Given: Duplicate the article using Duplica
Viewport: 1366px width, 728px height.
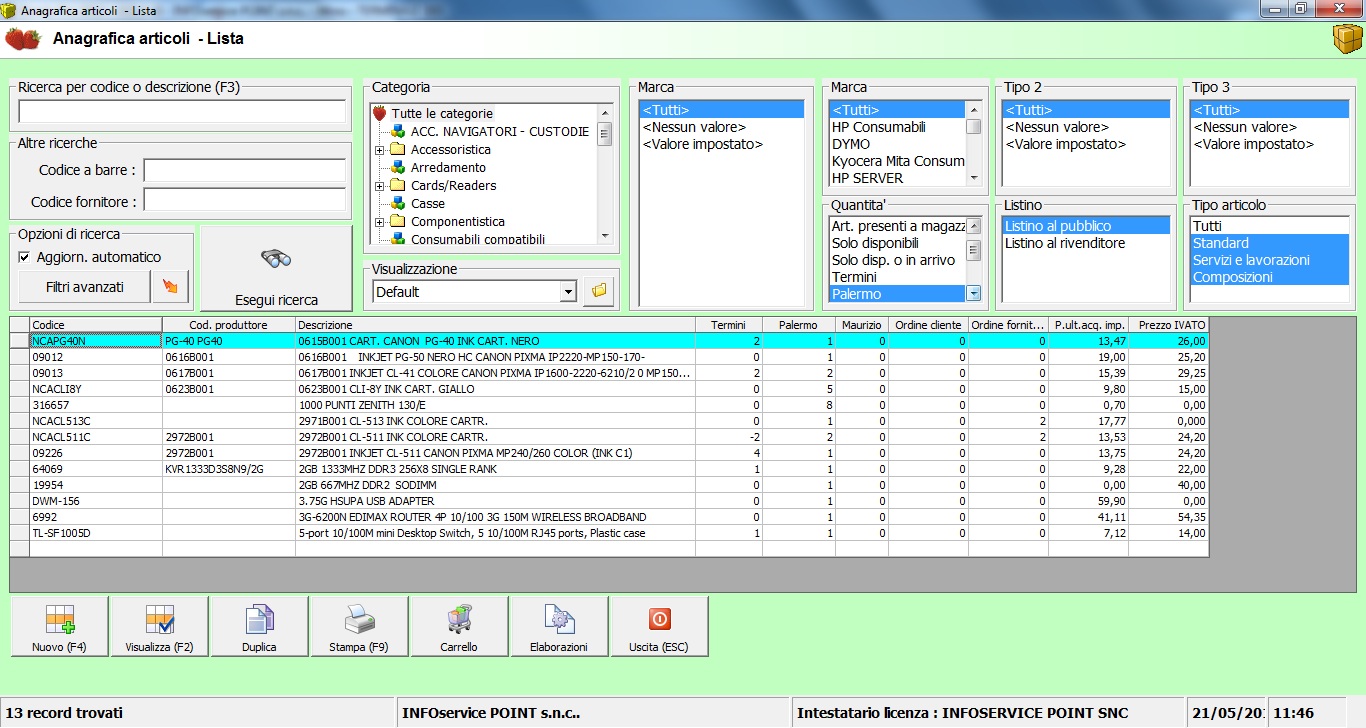Looking at the screenshot, I should 260,627.
